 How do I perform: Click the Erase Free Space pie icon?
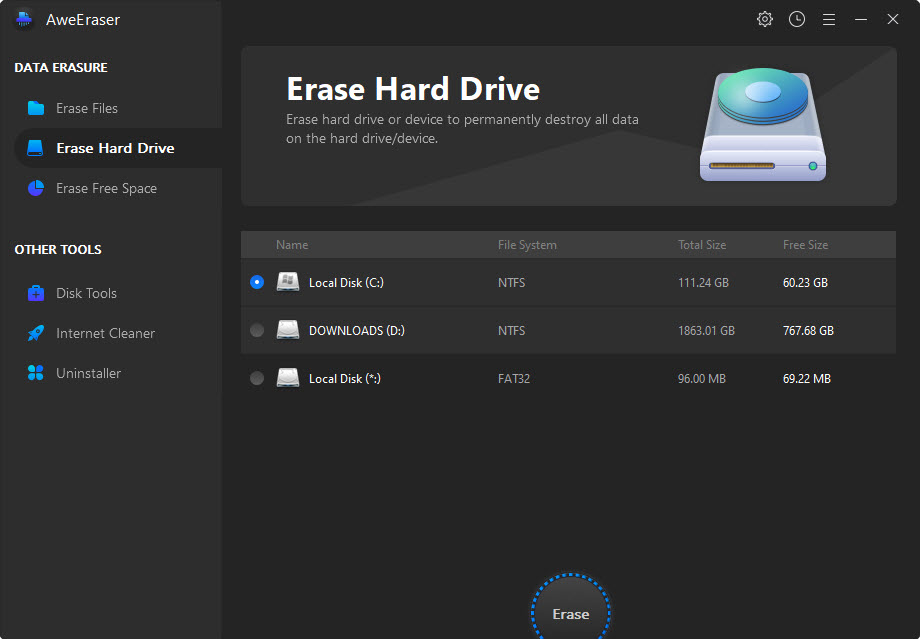[x=36, y=188]
